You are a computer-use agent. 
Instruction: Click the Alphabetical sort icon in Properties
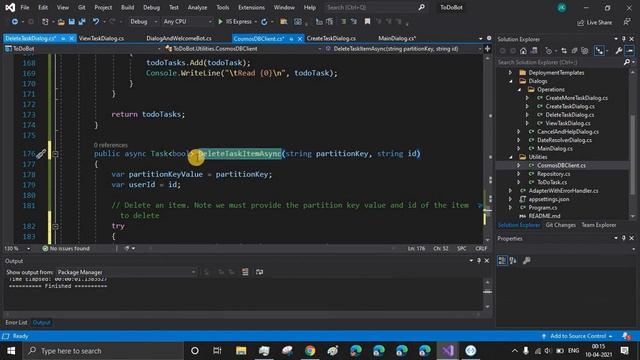(513, 260)
